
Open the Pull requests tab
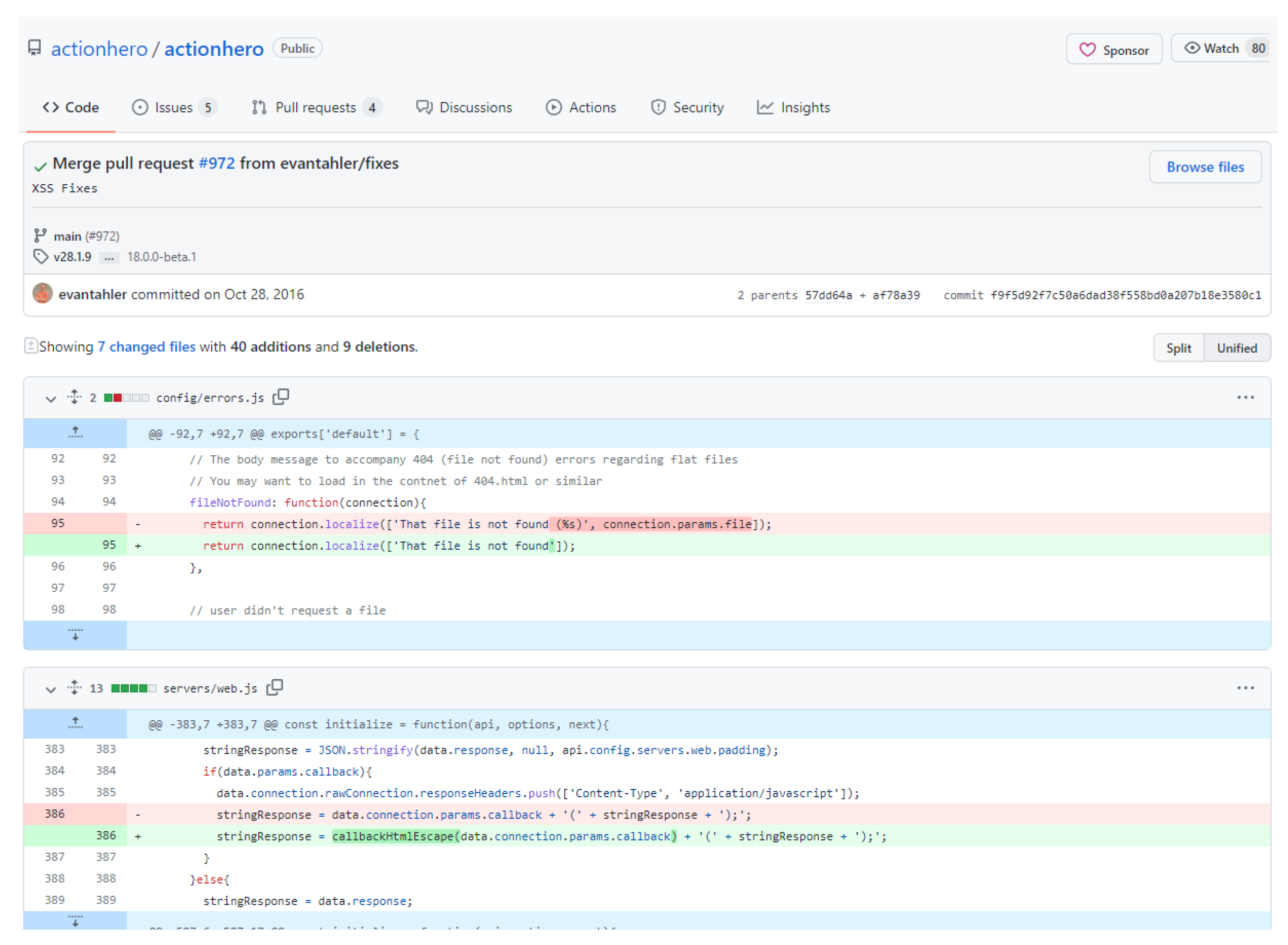[316, 108]
